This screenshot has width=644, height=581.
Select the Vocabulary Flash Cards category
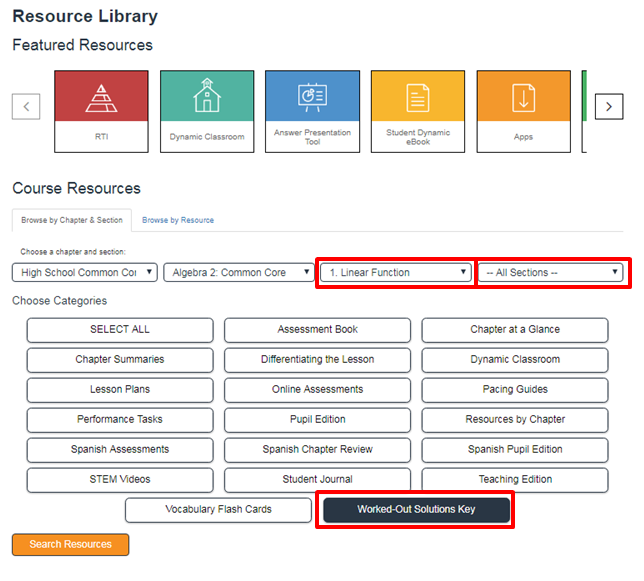218,510
